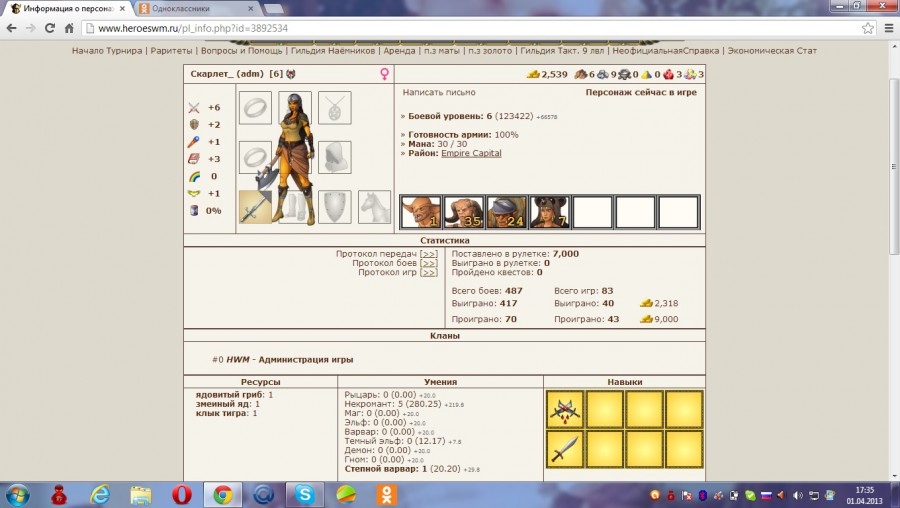Reload the page with refresh icon
Viewport: 900px width, 508px height.
[x=50, y=28]
